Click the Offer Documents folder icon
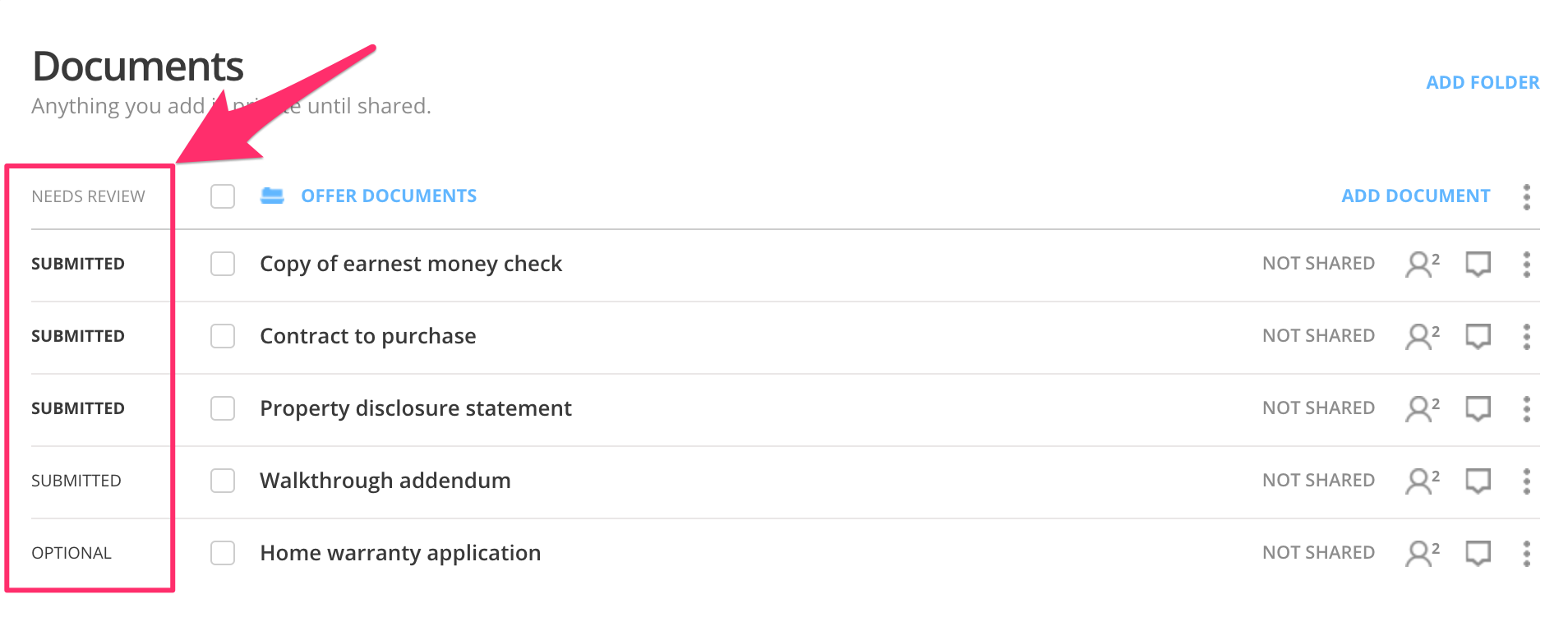 click(x=272, y=196)
